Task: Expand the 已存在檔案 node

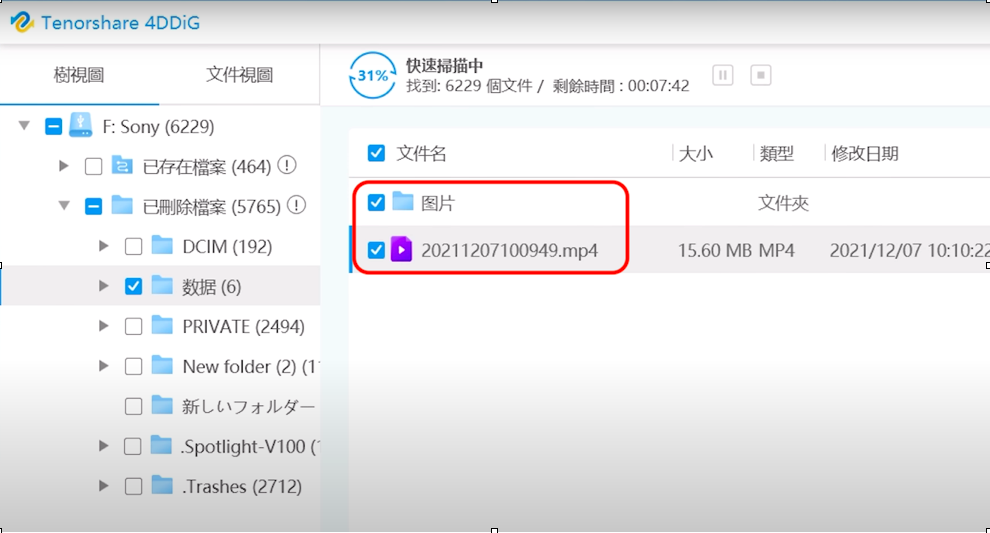Action: click(x=64, y=166)
